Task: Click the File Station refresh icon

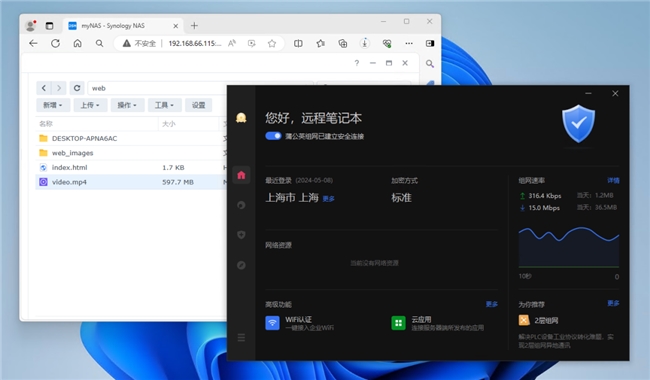Action: click(77, 88)
